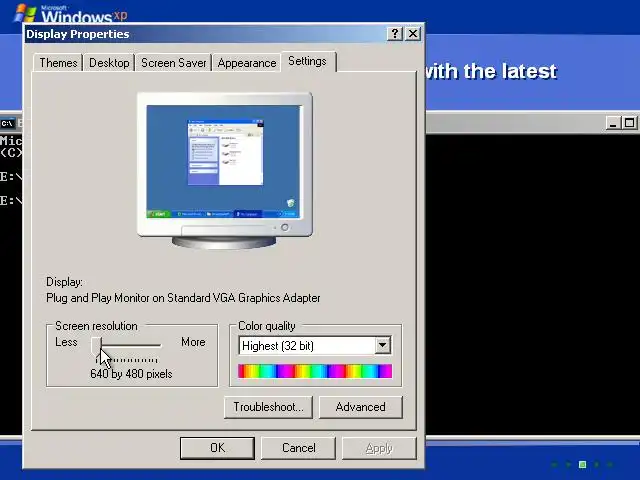Click the greyed-out Apply button

point(379,448)
